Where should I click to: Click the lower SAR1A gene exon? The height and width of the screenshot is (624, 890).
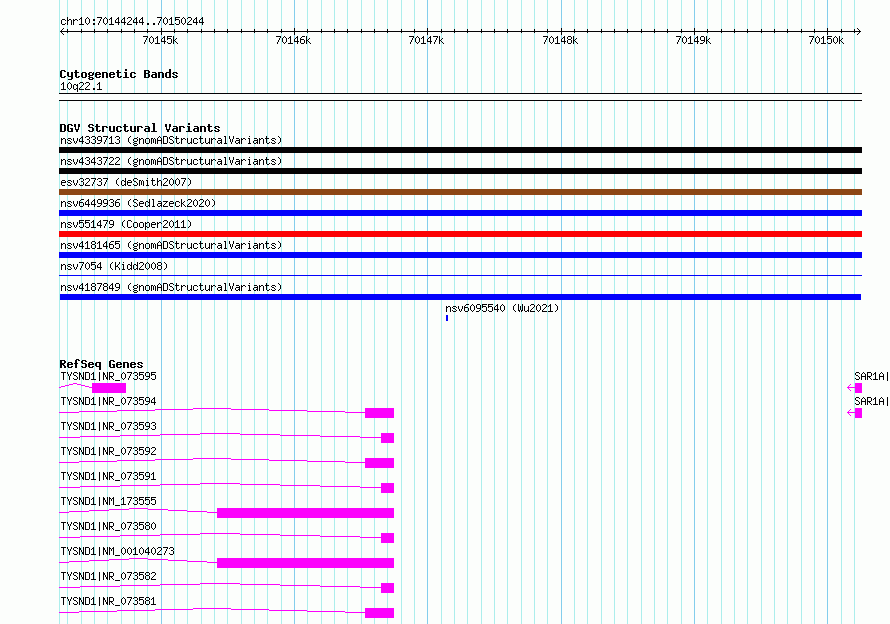click(858, 413)
